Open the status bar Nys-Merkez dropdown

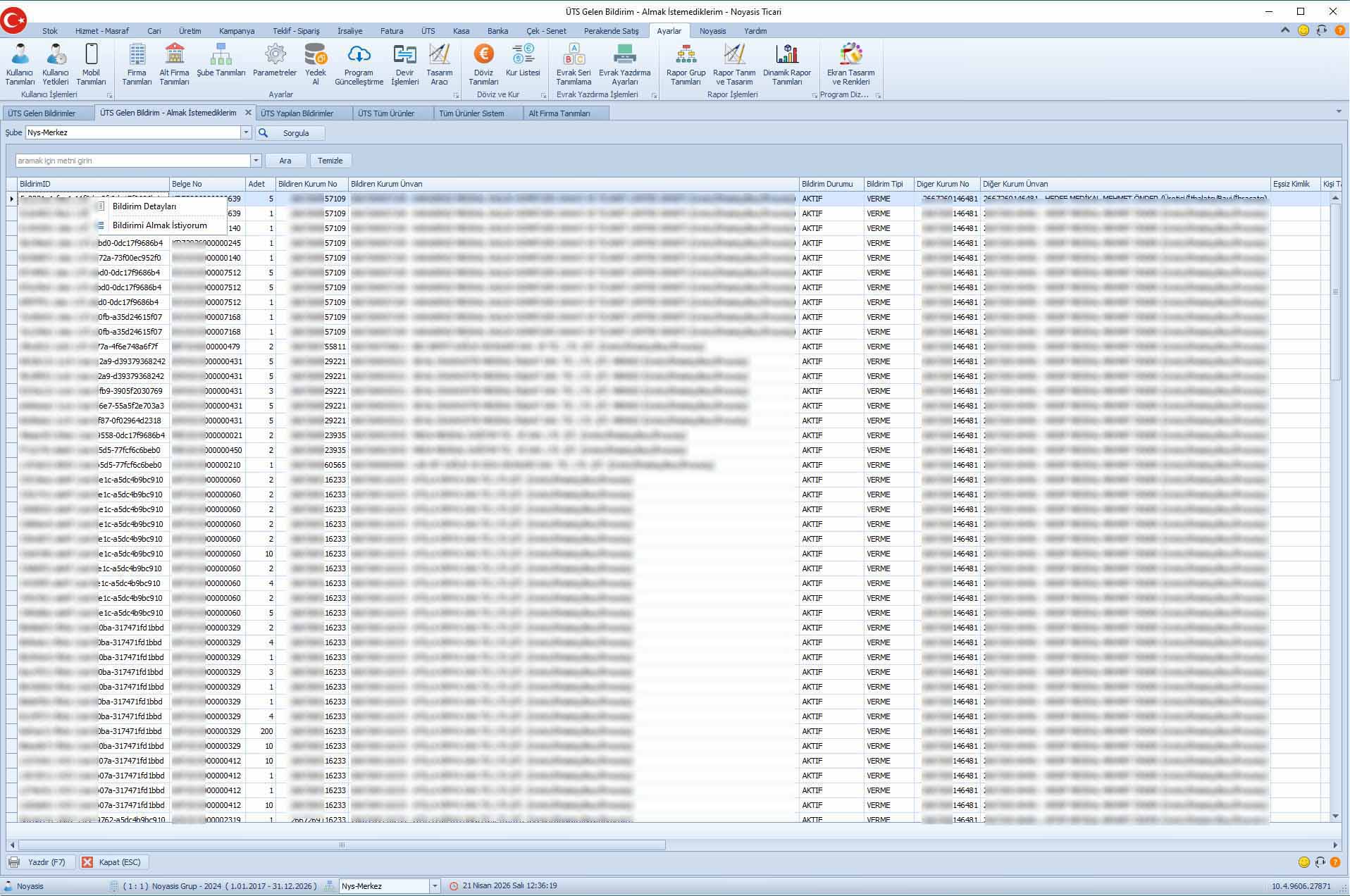[435, 886]
